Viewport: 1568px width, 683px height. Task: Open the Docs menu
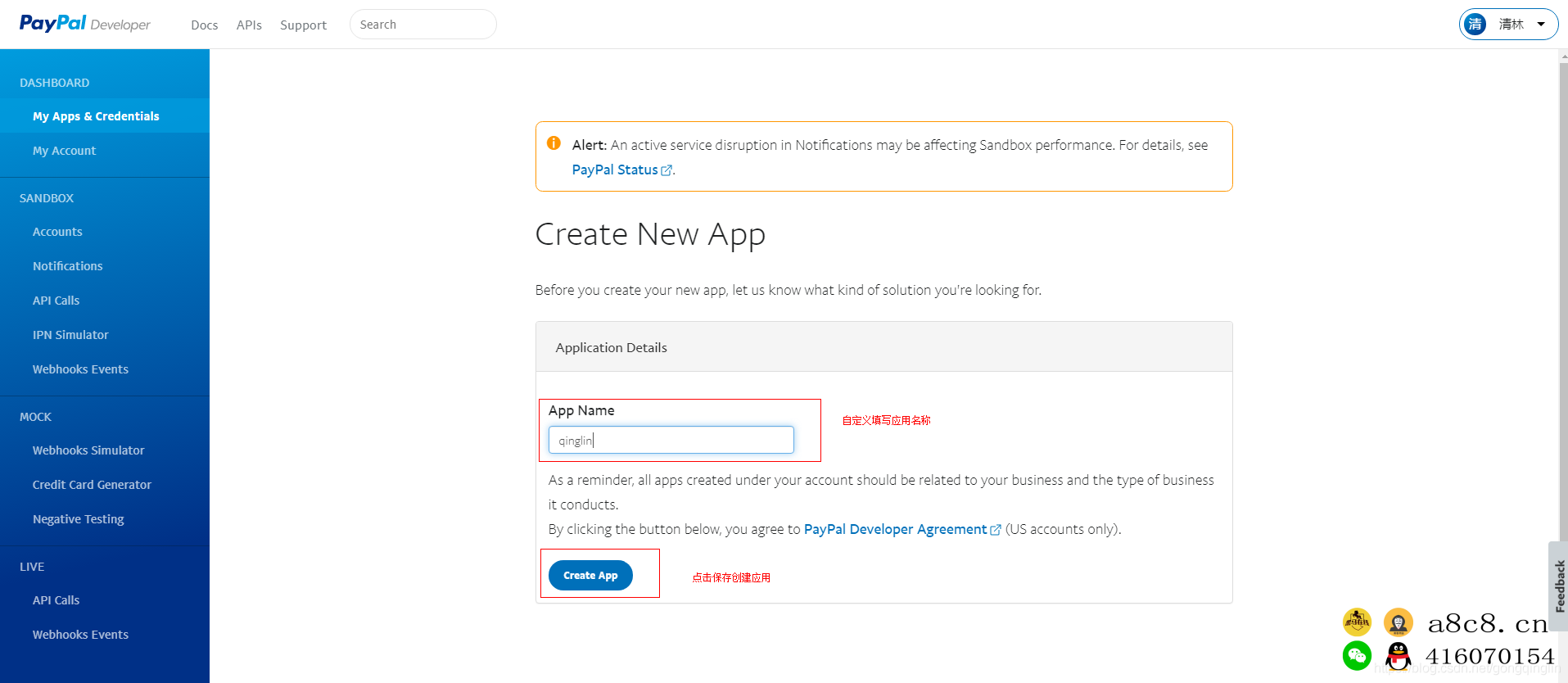204,25
